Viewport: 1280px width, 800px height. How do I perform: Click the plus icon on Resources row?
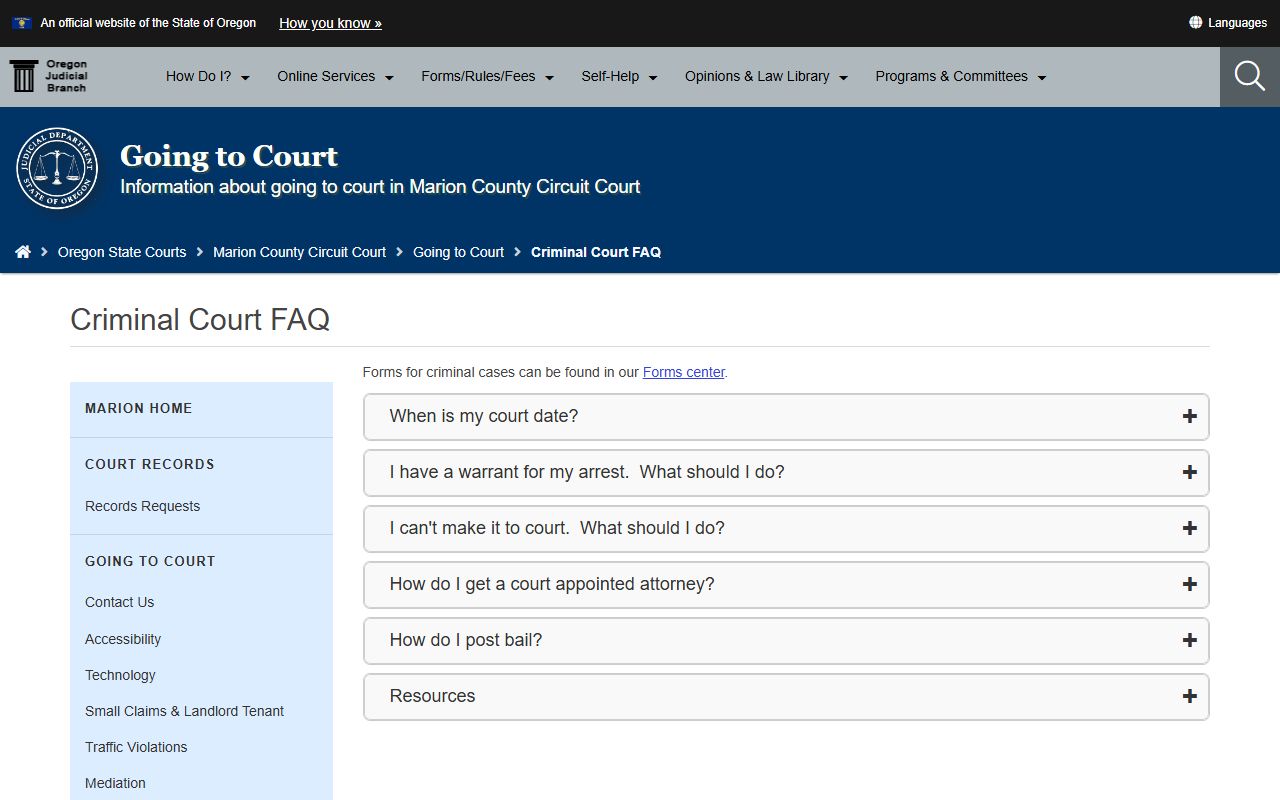(1189, 696)
